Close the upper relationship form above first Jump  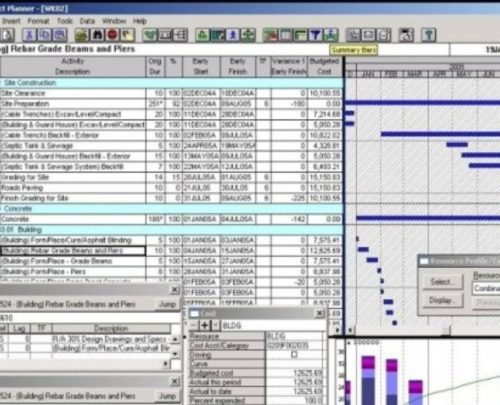pos(174,290)
